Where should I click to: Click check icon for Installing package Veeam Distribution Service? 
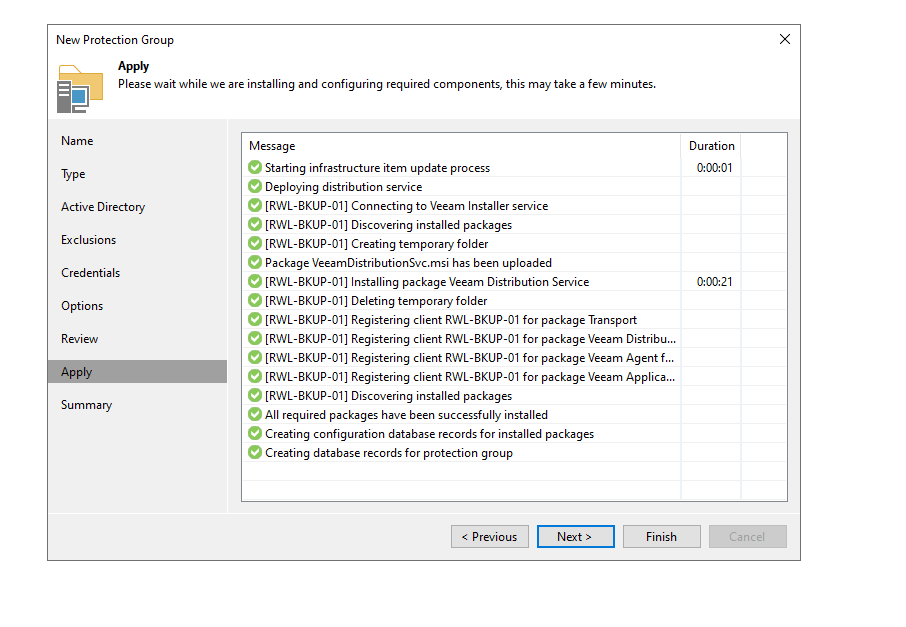(255, 281)
